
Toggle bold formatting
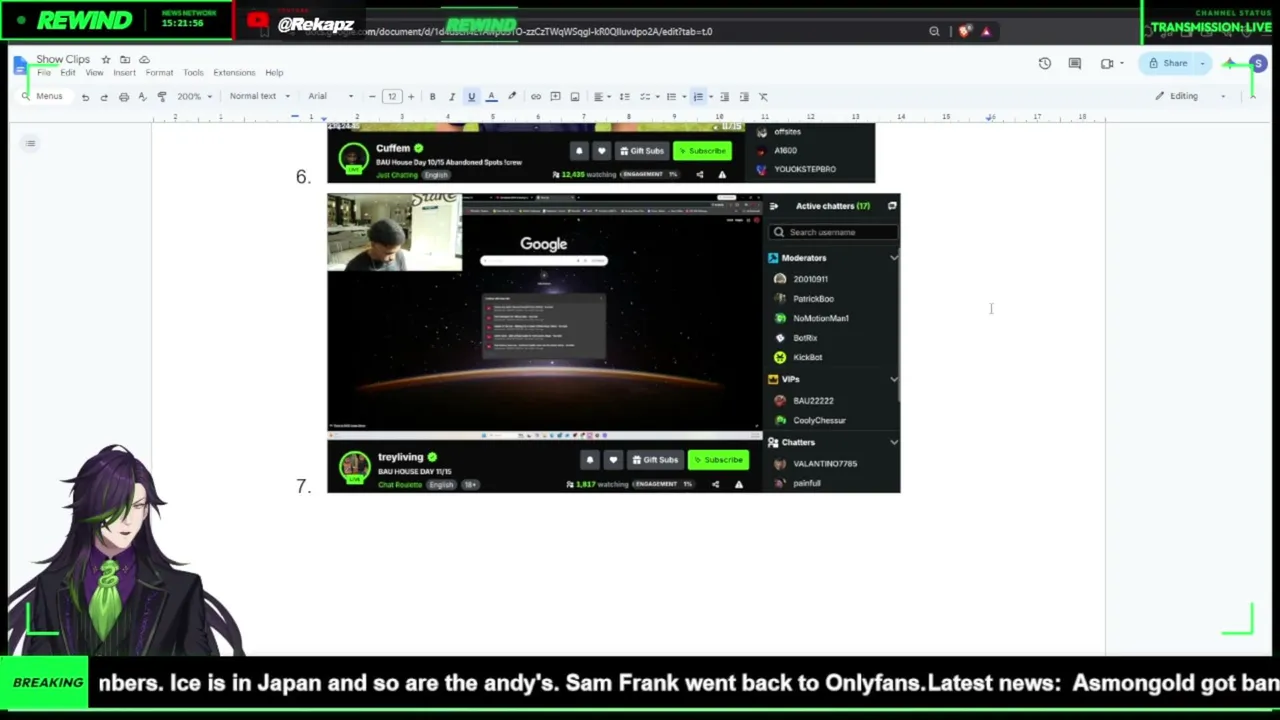432,97
